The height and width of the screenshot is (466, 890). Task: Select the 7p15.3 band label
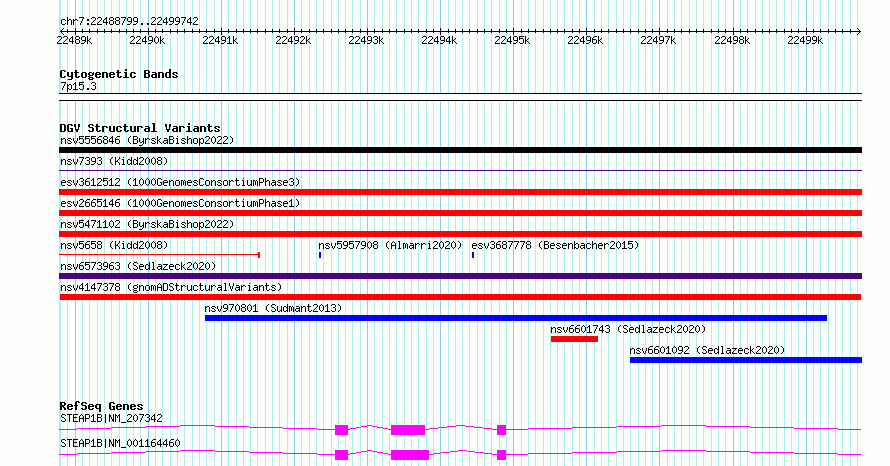pyautogui.click(x=78, y=87)
